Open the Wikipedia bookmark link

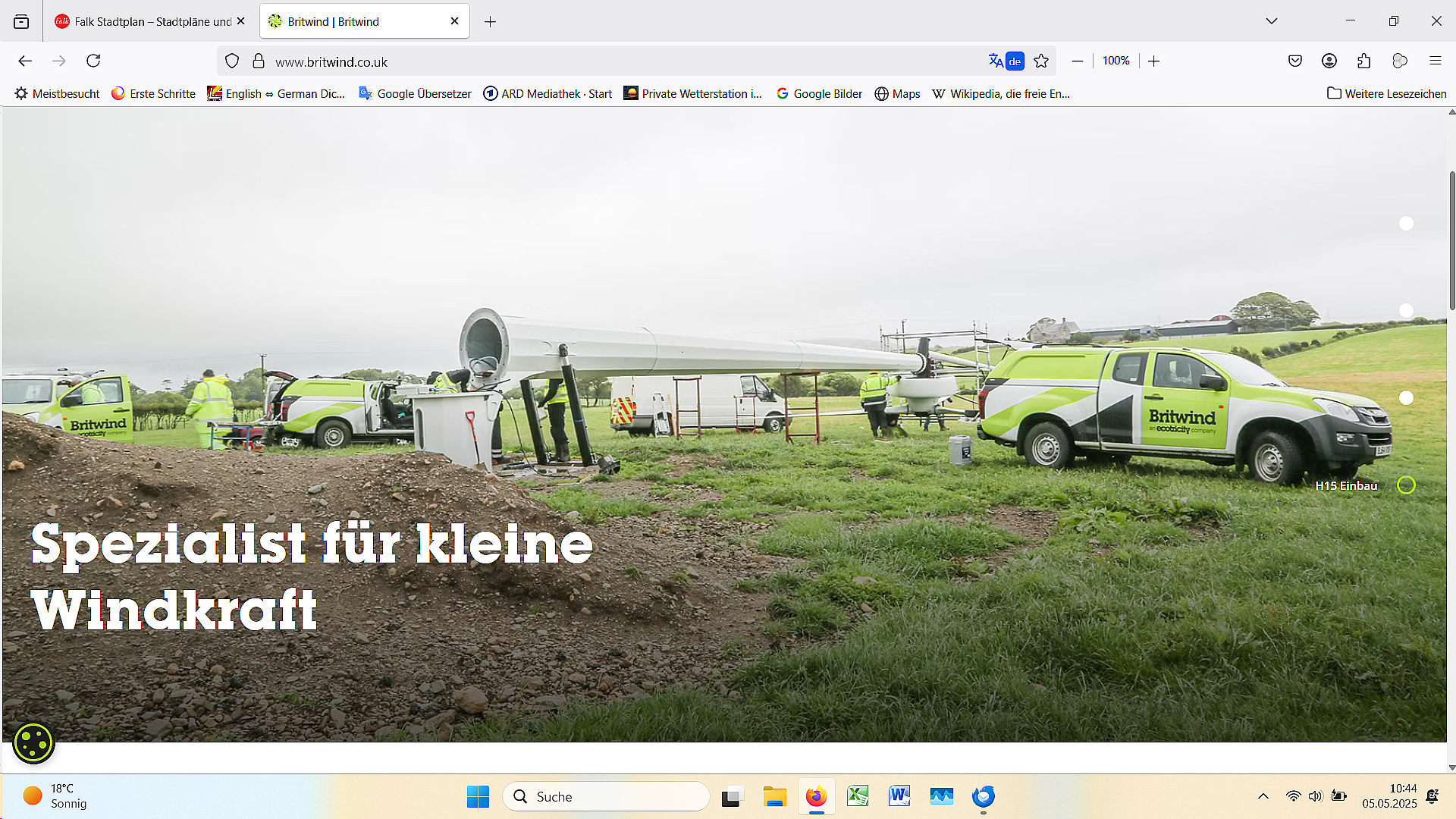click(1001, 93)
